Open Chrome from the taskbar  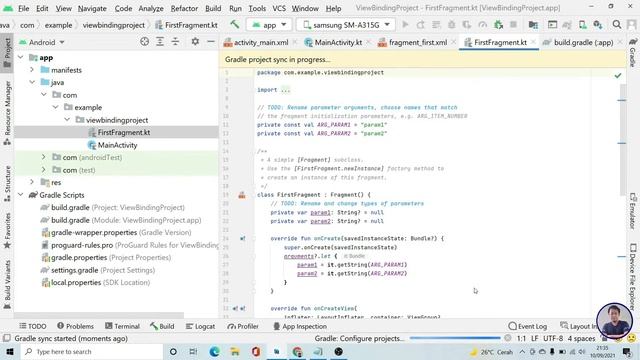tap(297, 351)
